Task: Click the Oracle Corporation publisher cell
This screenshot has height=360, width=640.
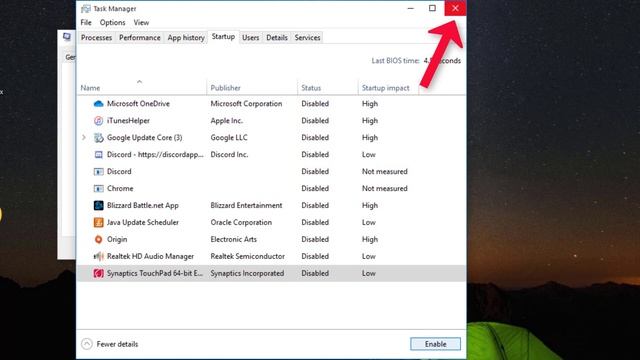Action: coord(241,222)
